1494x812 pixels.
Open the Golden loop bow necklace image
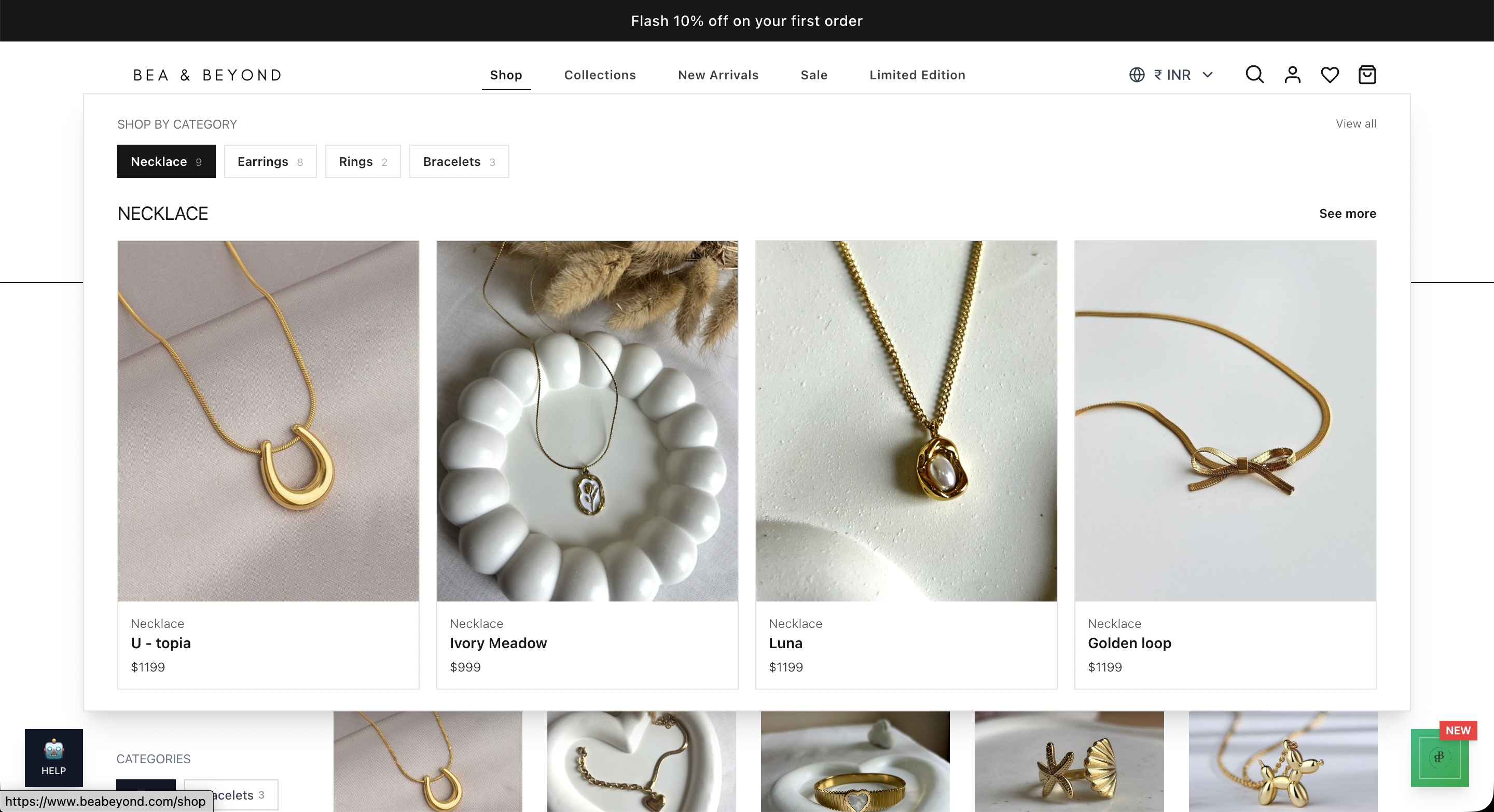[x=1225, y=421]
